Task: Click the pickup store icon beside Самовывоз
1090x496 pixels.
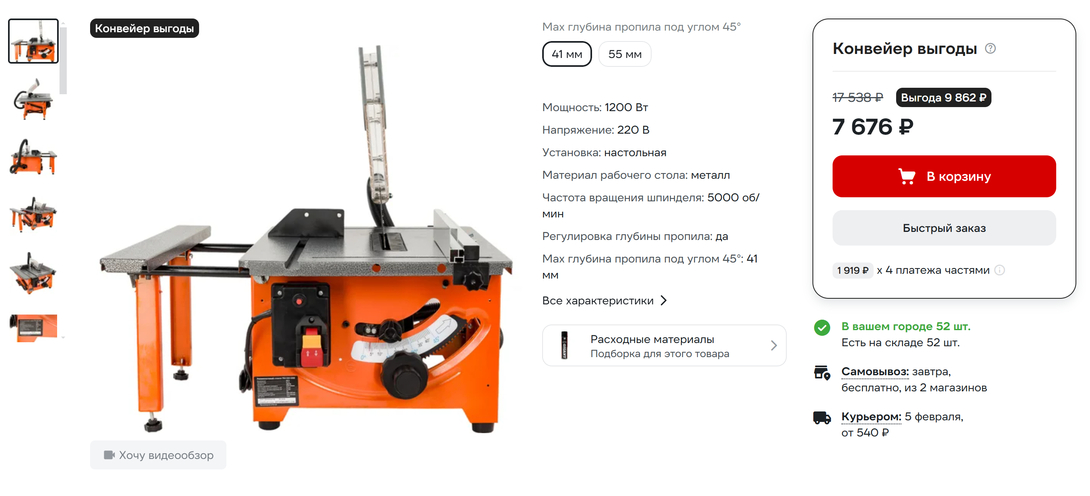Action: tap(822, 372)
